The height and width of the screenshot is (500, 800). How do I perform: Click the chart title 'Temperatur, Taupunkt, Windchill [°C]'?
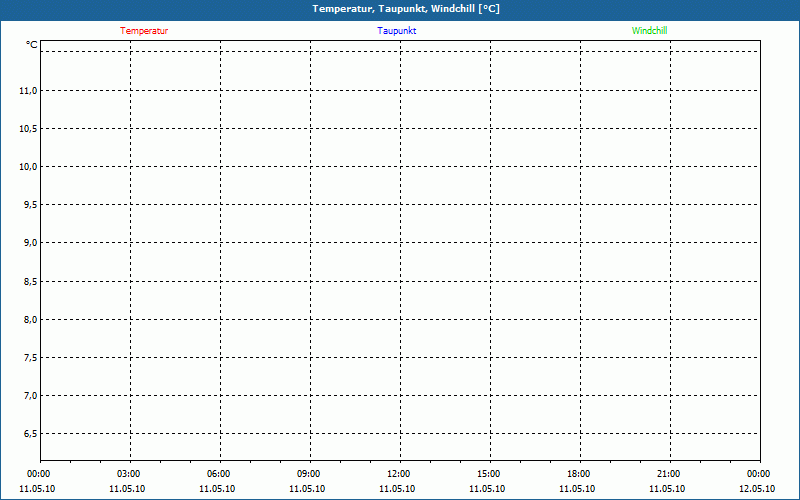pos(406,9)
